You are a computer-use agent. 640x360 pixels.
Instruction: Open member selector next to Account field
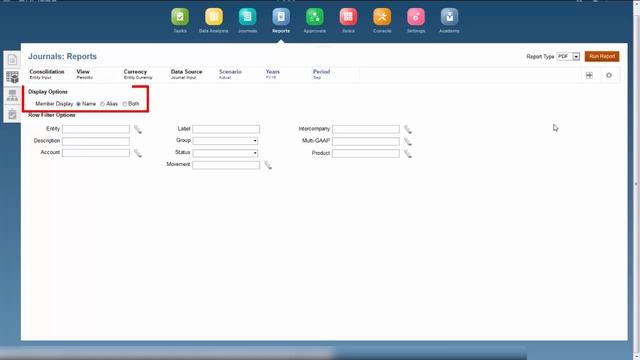click(x=138, y=153)
